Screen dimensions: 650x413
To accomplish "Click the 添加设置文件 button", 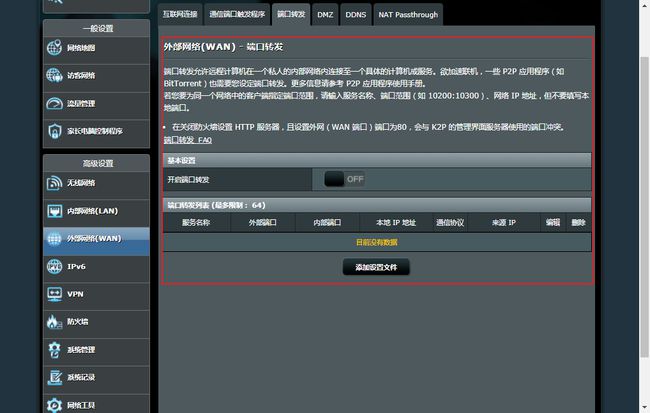I will pyautogui.click(x=376, y=267).
